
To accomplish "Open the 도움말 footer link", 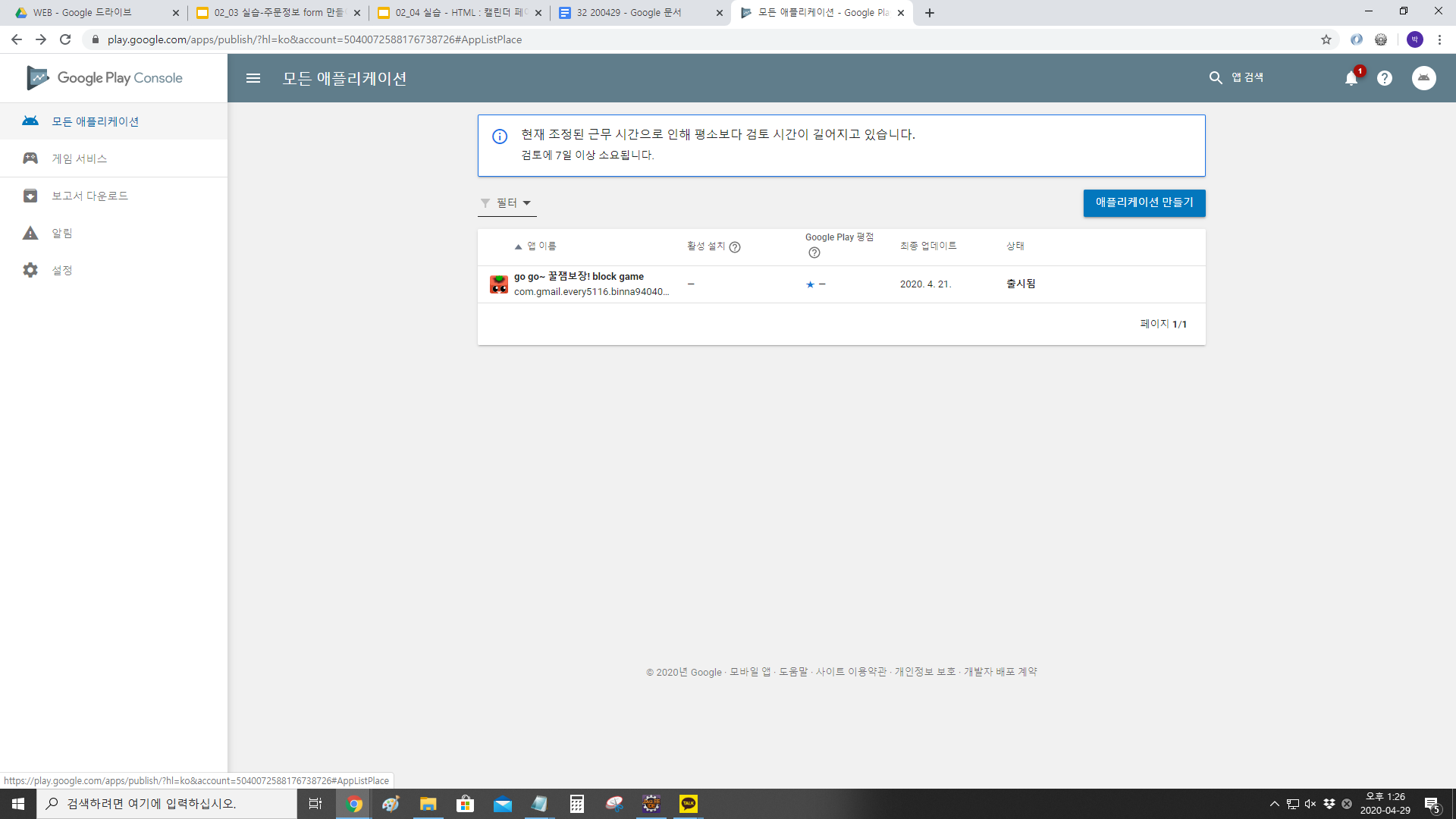I will (x=793, y=672).
